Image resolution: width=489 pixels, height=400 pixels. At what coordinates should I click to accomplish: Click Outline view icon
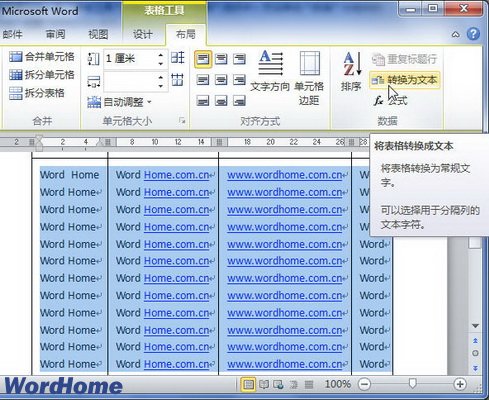click(294, 385)
